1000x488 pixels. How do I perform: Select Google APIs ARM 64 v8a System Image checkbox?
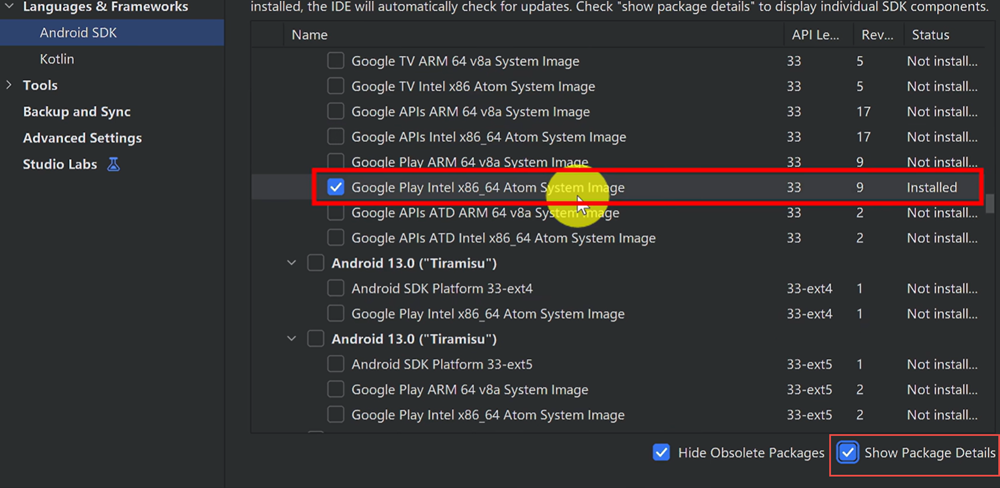click(336, 112)
